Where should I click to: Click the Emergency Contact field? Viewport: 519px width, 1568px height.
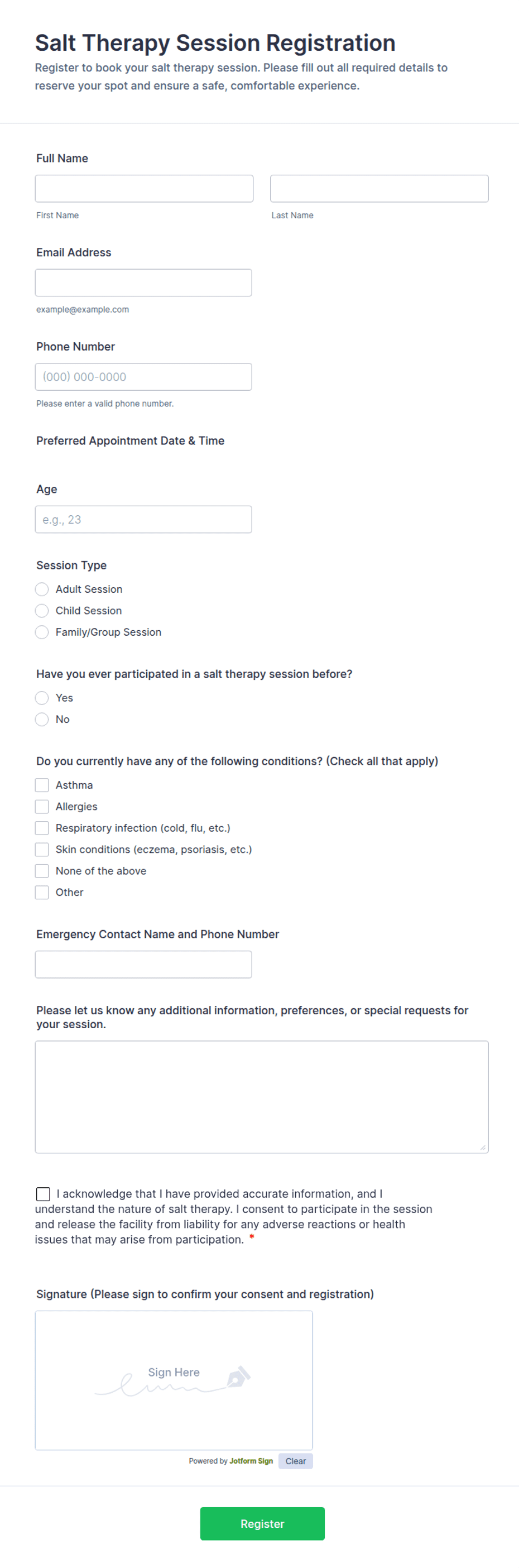tap(143, 964)
